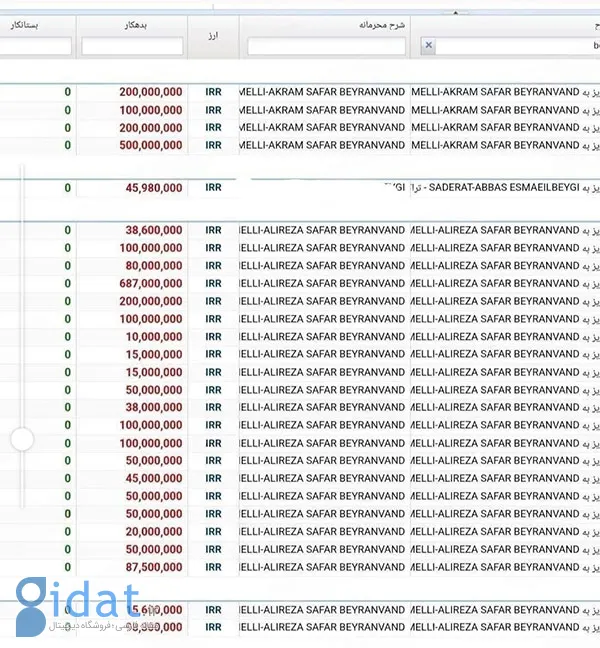
Task: Click the rightmost description cell of the 10,000,000 row
Action: tap(505, 337)
